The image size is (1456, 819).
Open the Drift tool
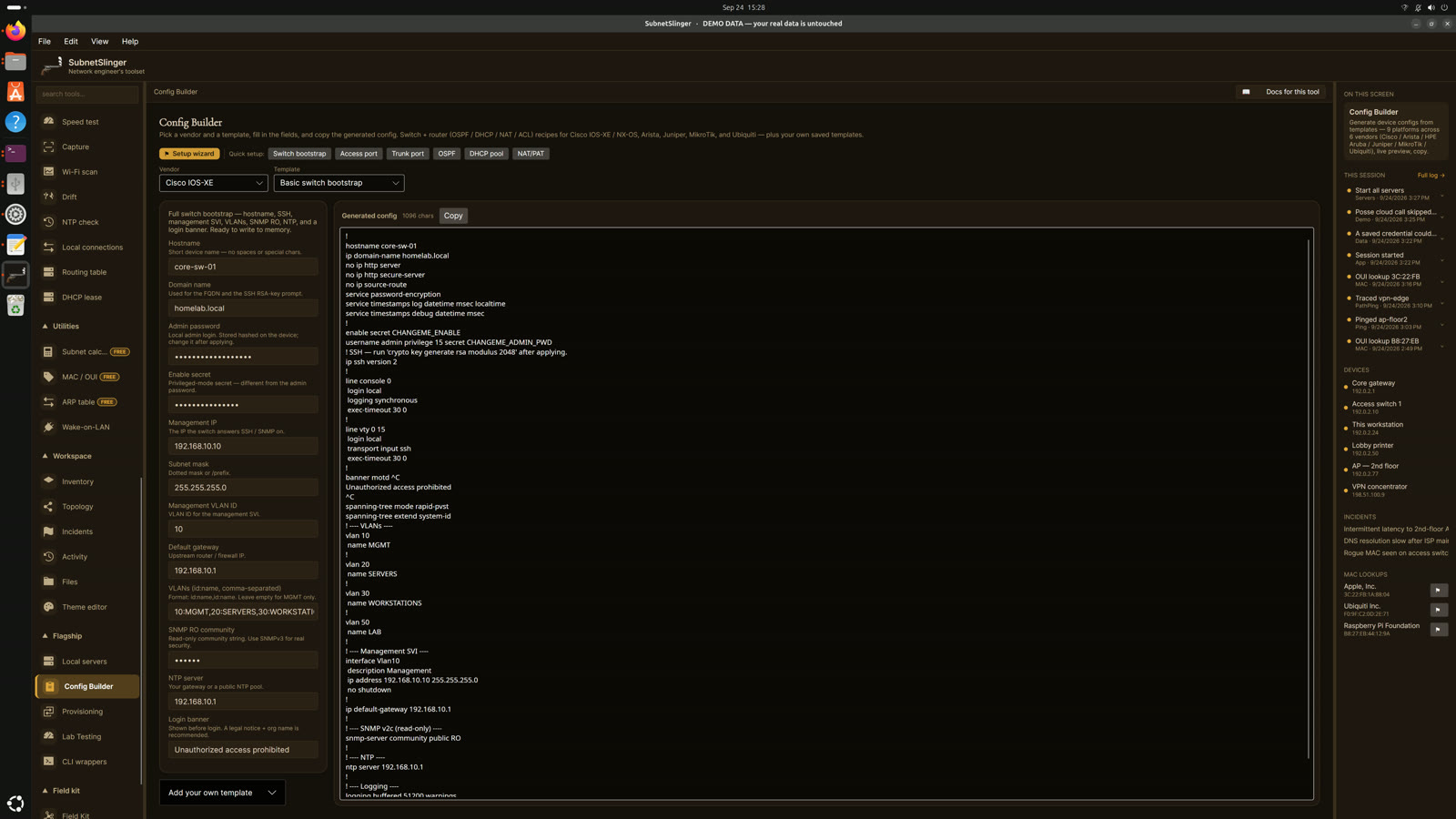[x=87, y=197]
